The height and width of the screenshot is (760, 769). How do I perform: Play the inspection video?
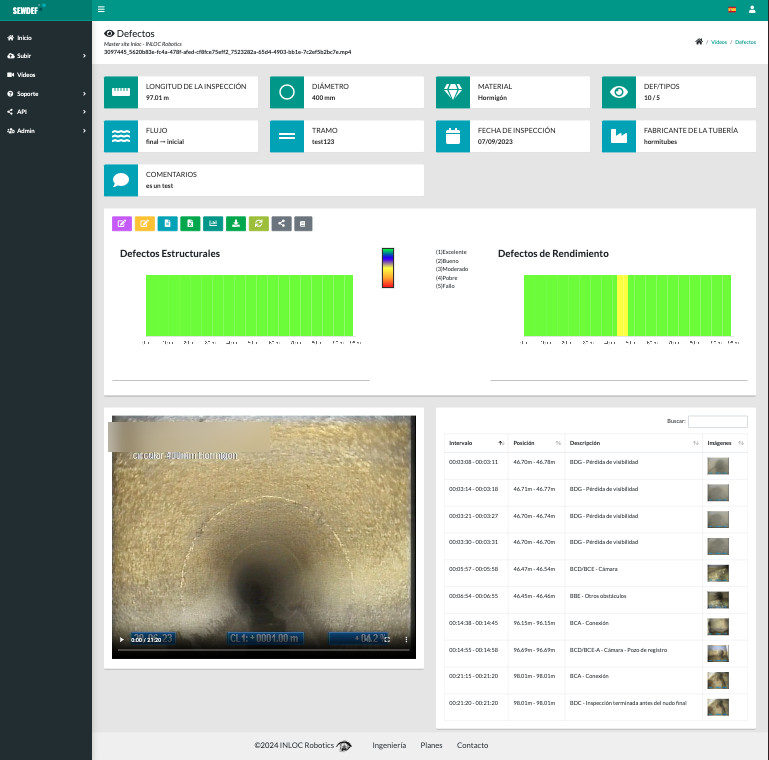point(122,639)
